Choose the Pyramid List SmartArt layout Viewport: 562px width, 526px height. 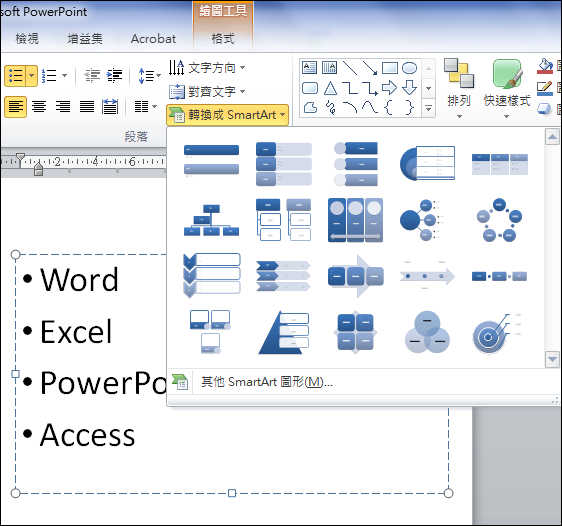tap(284, 332)
